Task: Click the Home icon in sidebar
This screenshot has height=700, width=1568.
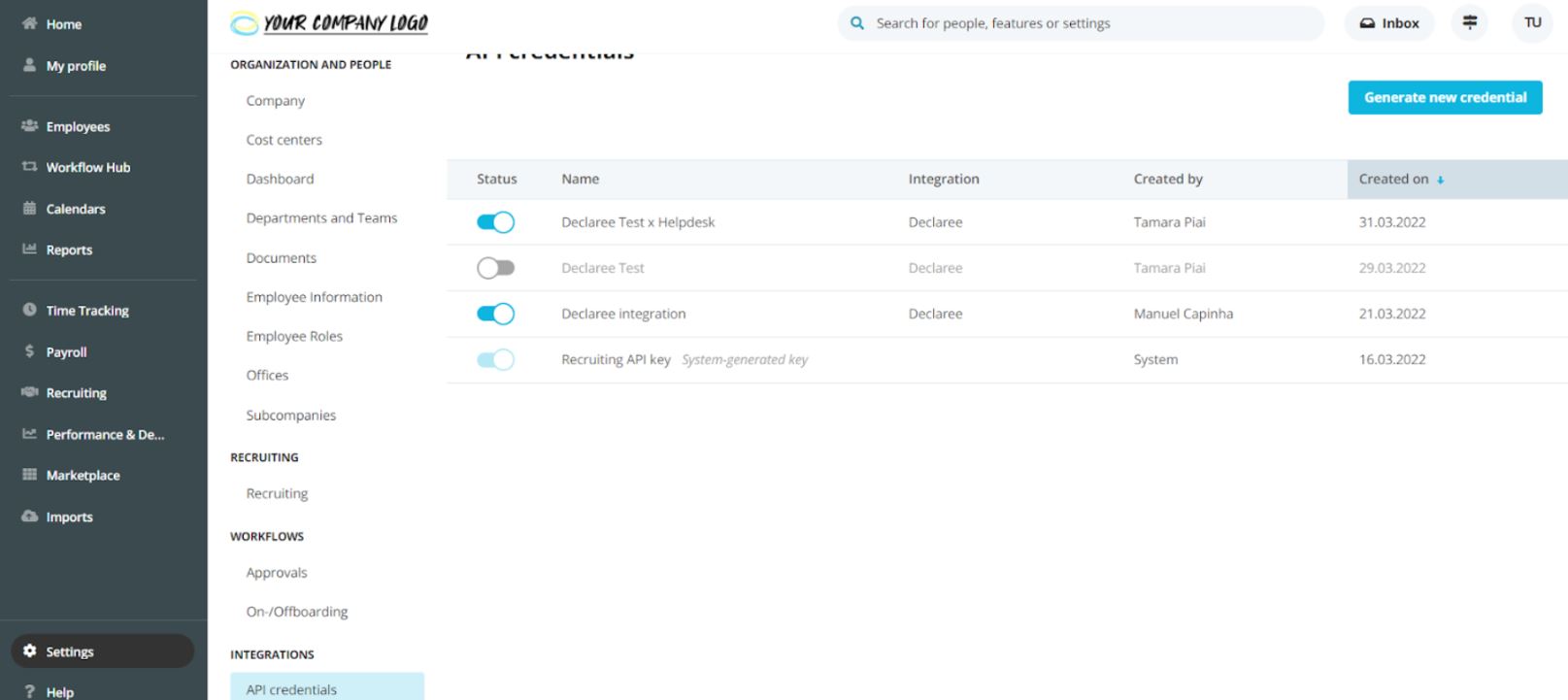Action: pos(29,23)
